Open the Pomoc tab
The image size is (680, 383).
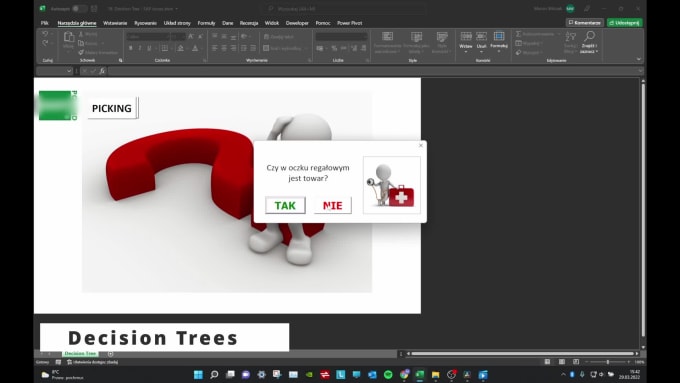click(323, 23)
